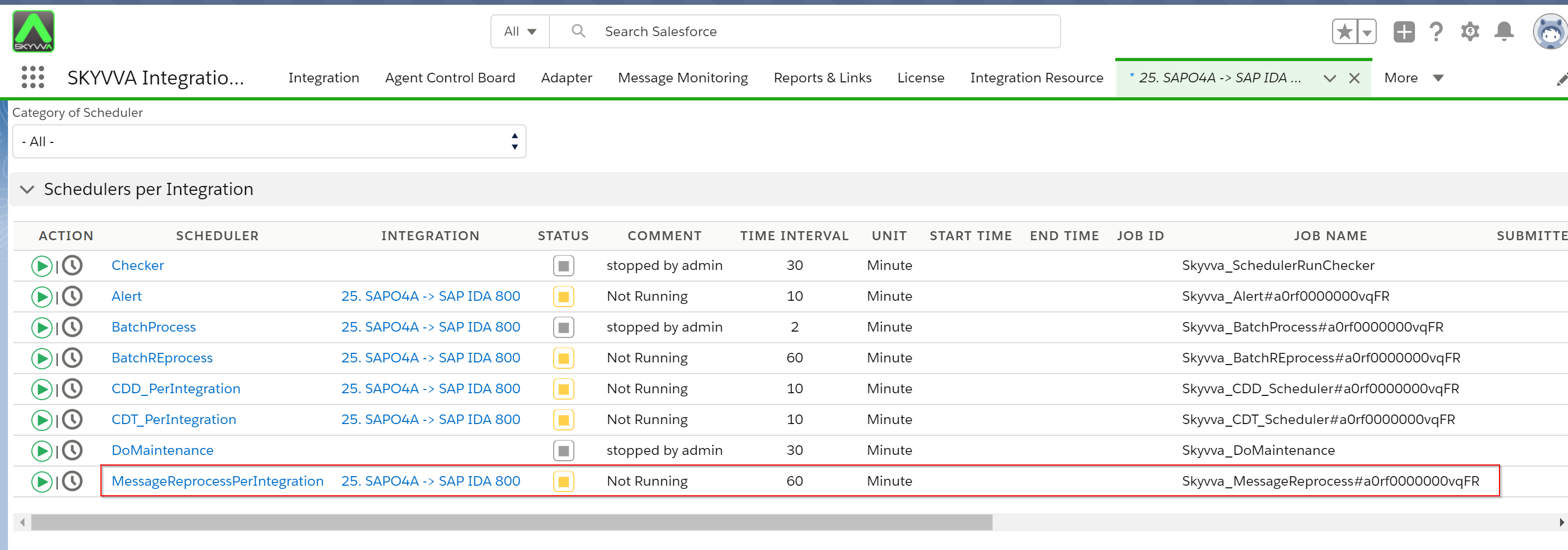1568x550 pixels.
Task: Toggle the status indicator for CDD_PerIntegration
Action: [563, 388]
